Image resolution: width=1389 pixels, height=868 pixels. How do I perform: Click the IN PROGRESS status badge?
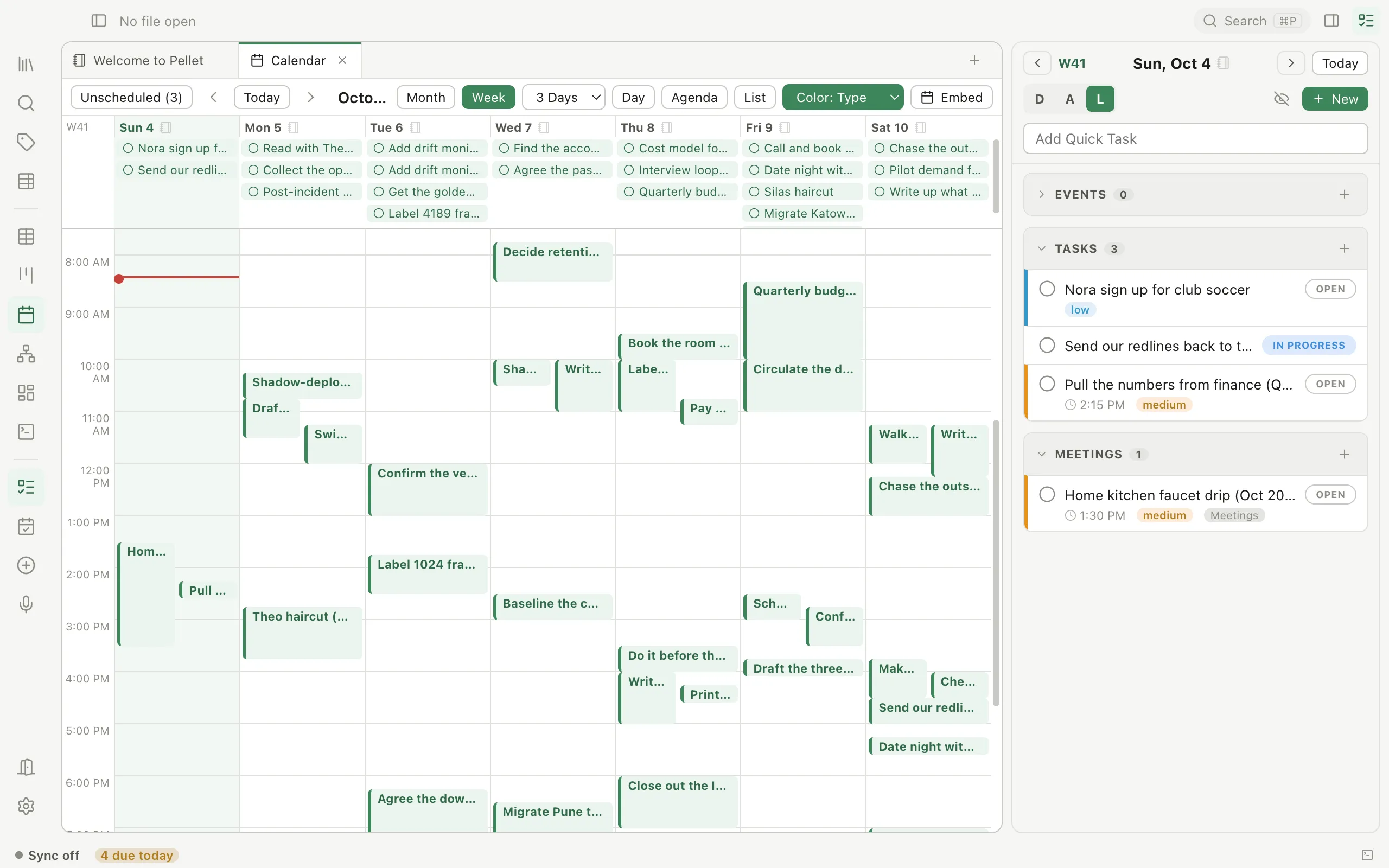point(1309,345)
